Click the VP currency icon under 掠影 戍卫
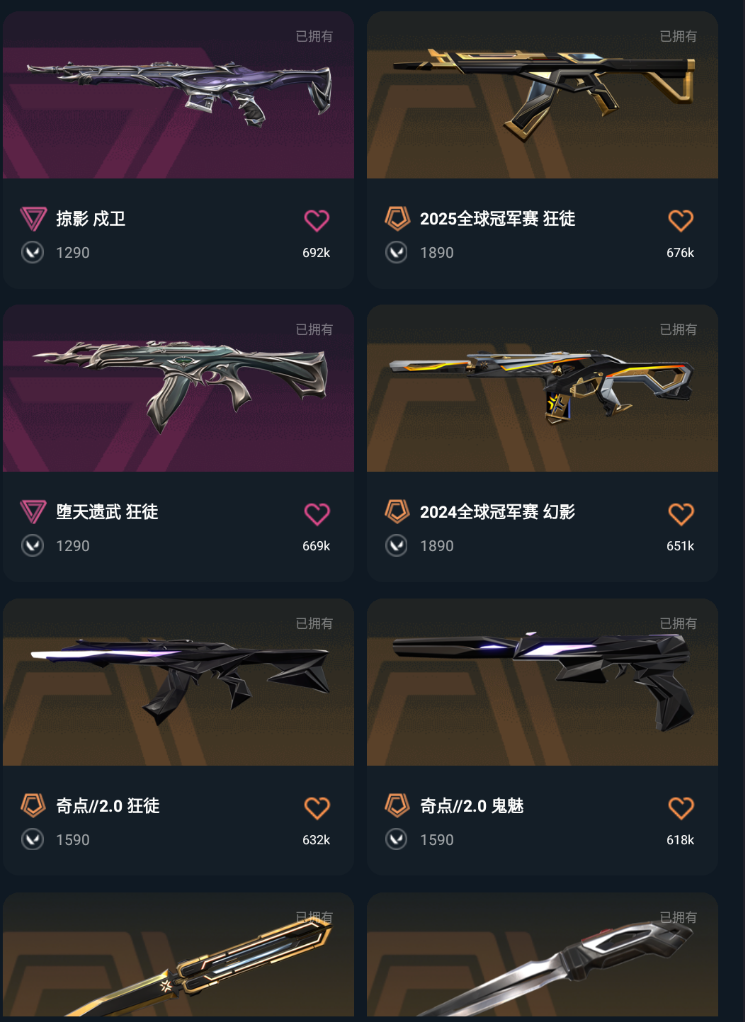745x1022 pixels. click(32, 252)
